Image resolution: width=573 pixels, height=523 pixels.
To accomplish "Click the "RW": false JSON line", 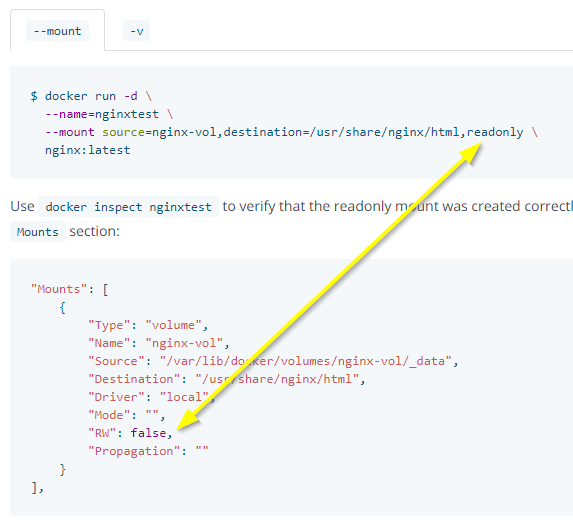I will pyautogui.click(x=130, y=433).
